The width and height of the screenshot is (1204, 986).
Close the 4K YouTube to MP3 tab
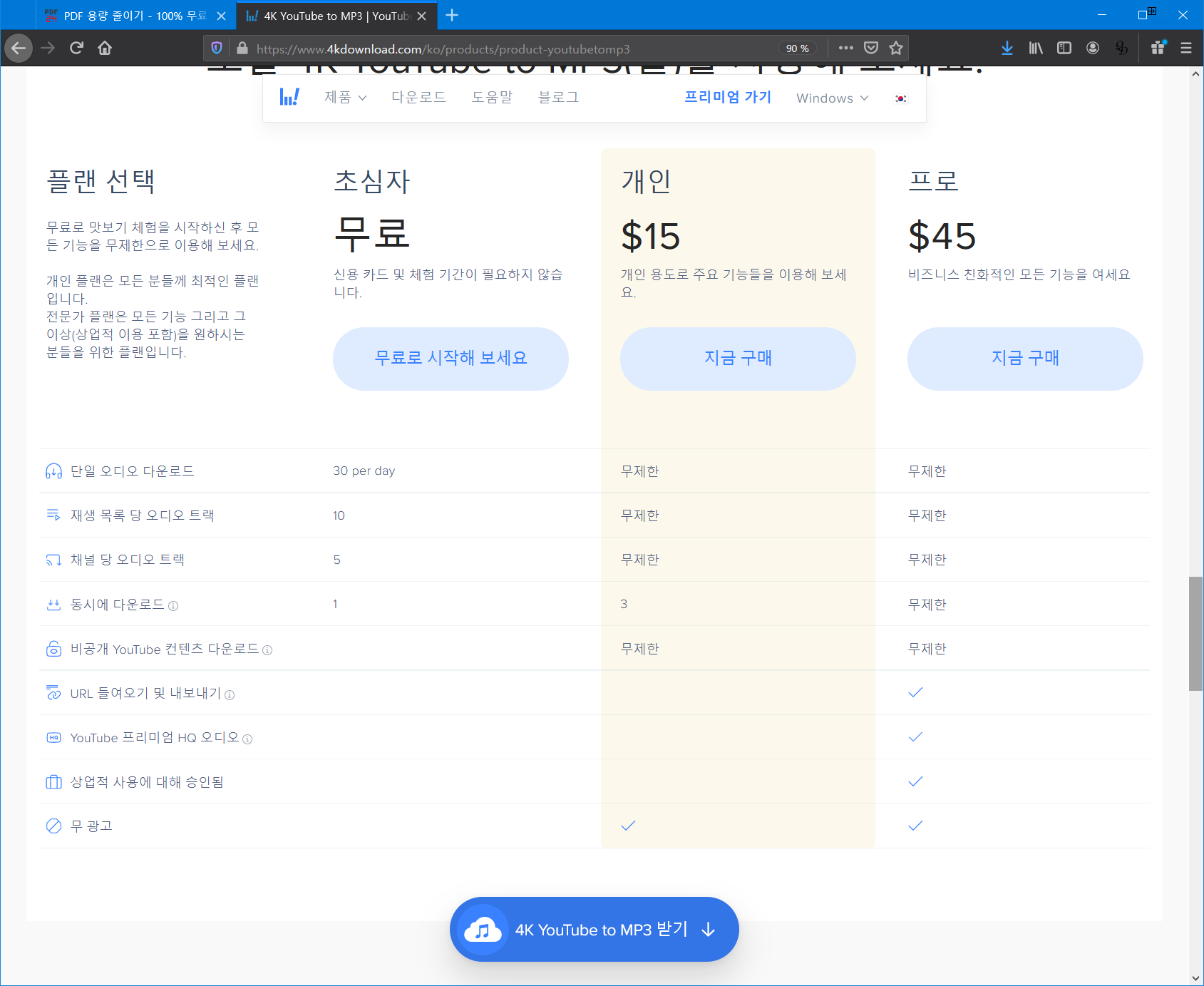422,16
